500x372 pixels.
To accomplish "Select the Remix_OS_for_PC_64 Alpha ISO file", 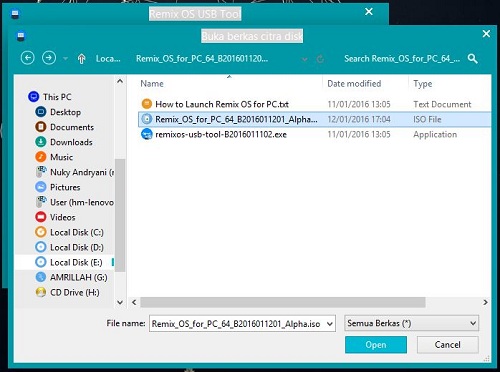I will pyautogui.click(x=315, y=119).
